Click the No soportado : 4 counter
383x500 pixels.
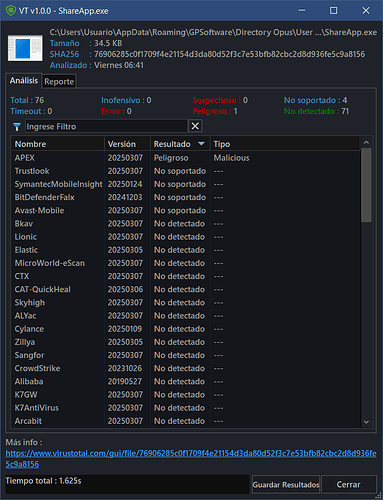coord(315,100)
